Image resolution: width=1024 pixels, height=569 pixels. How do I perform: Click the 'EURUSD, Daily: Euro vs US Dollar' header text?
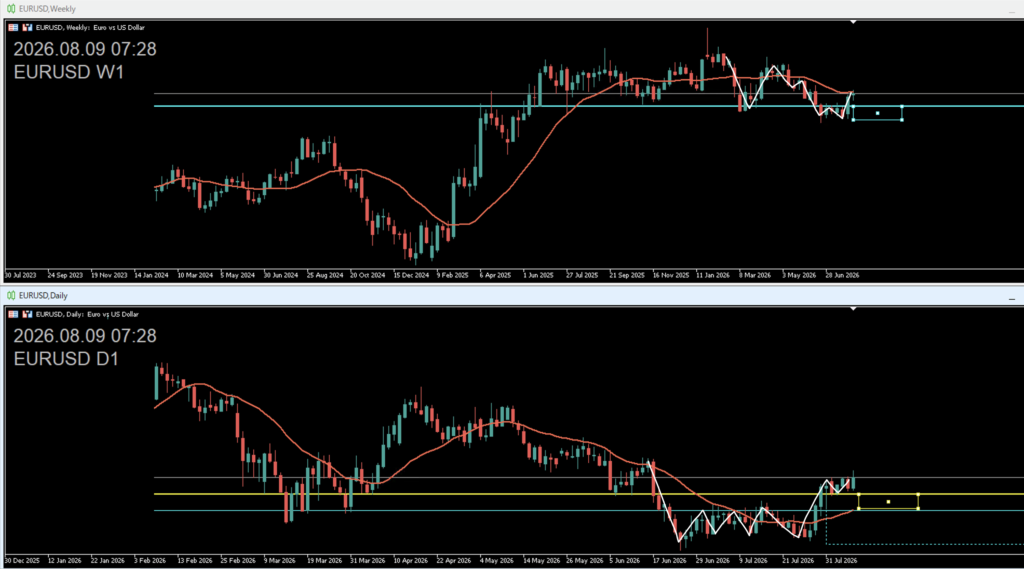[87, 314]
